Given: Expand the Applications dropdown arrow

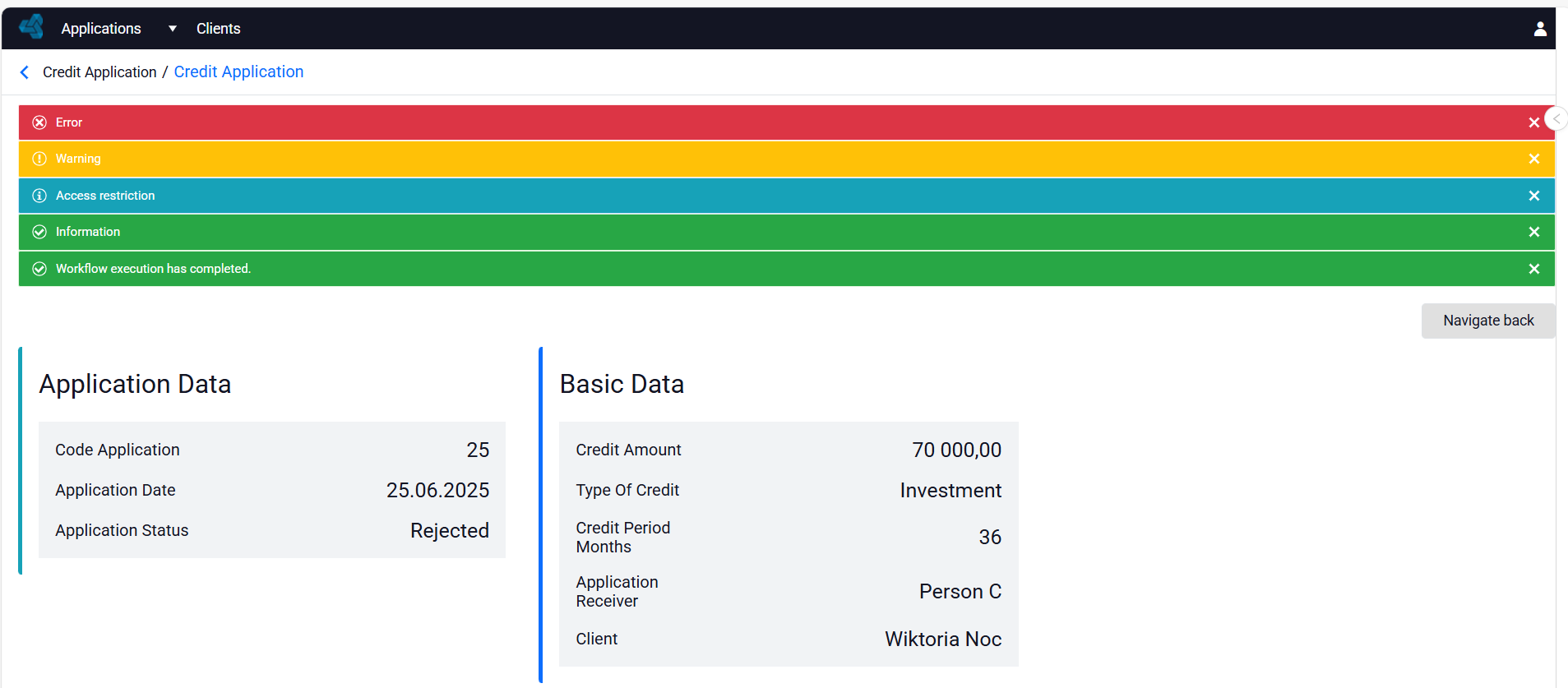Looking at the screenshot, I should [173, 29].
